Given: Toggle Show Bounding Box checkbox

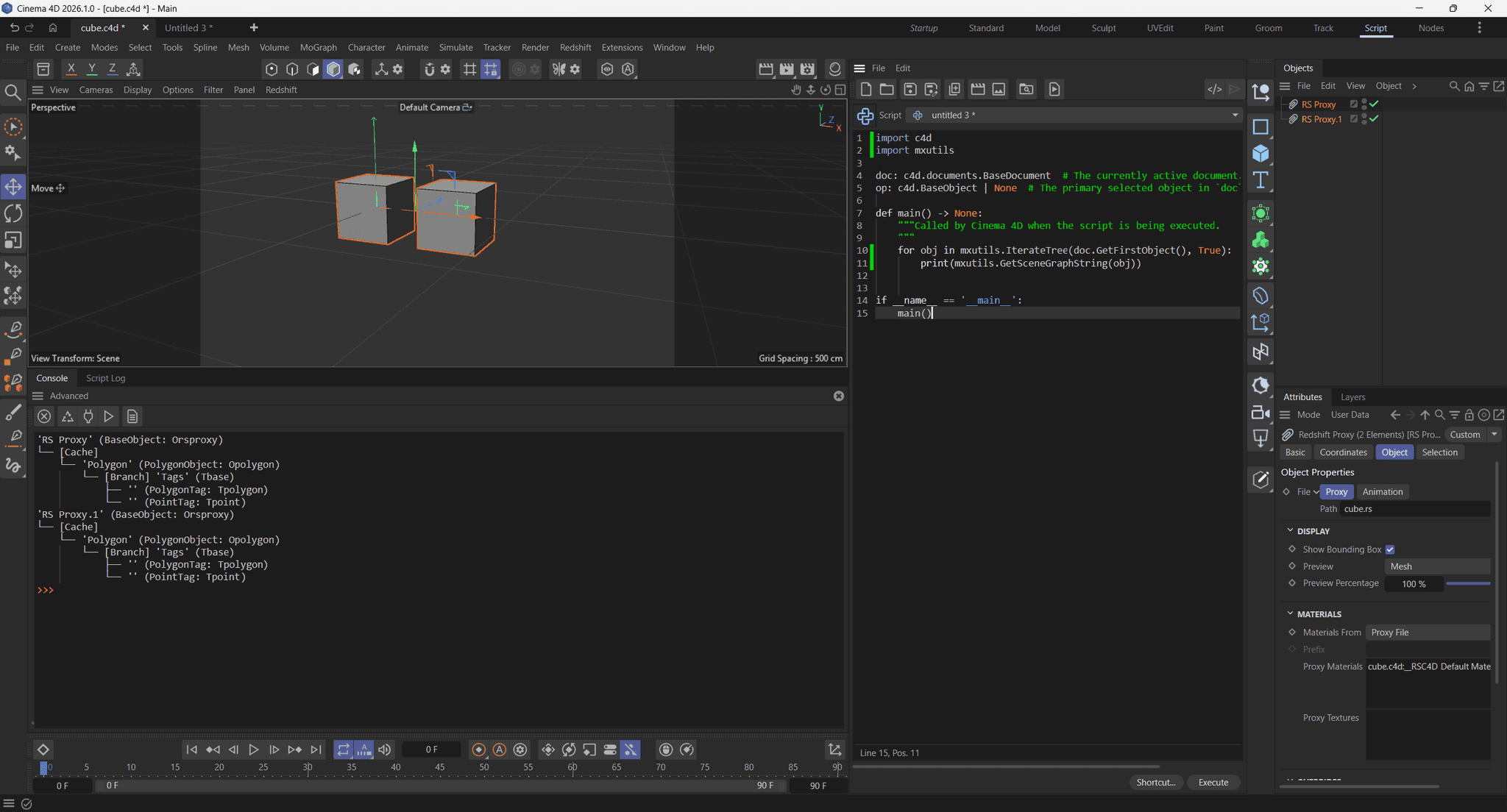Looking at the screenshot, I should click(x=1390, y=549).
